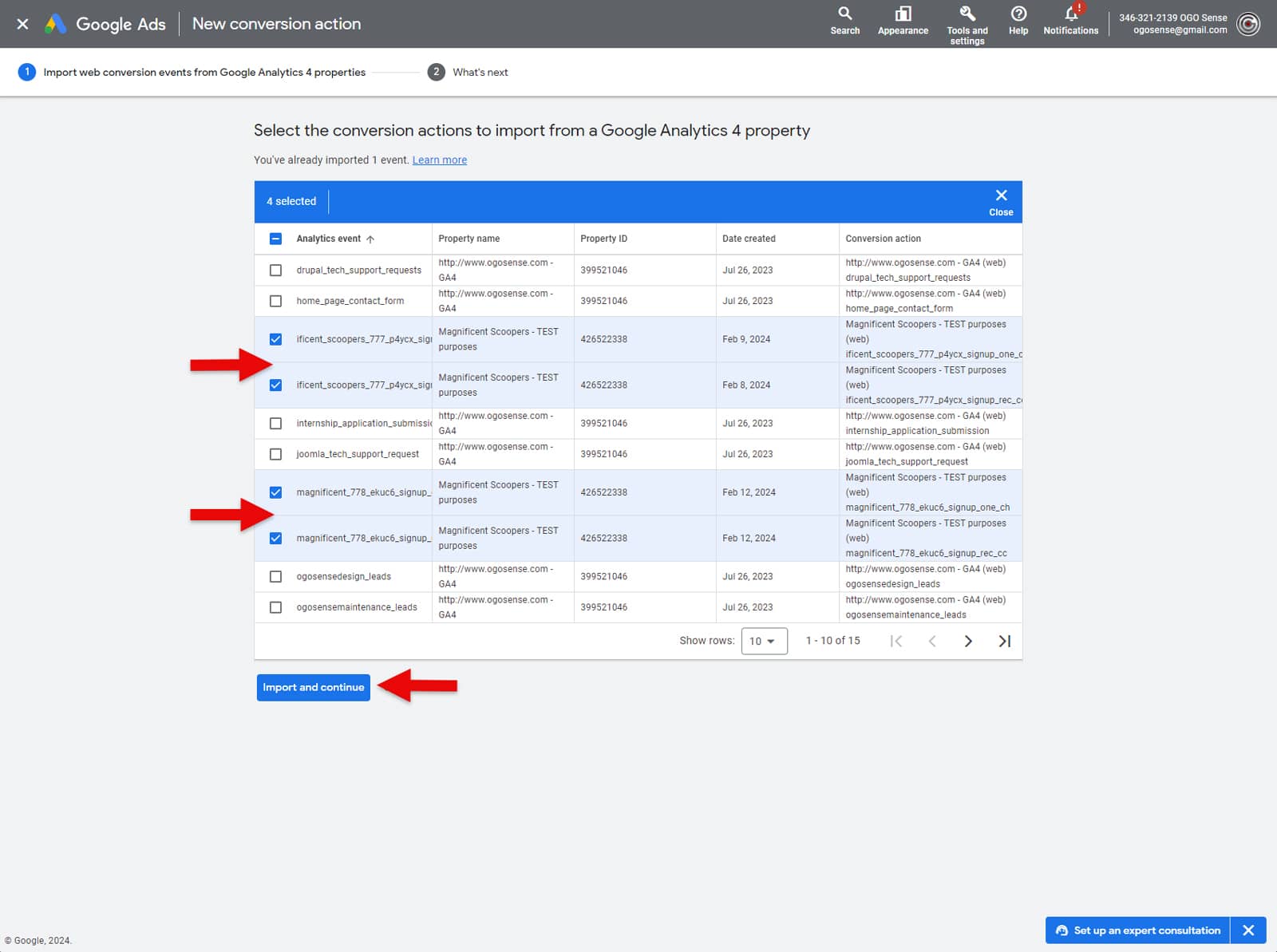Open the Show rows dropdown
This screenshot has width=1277, height=952.
pos(763,640)
